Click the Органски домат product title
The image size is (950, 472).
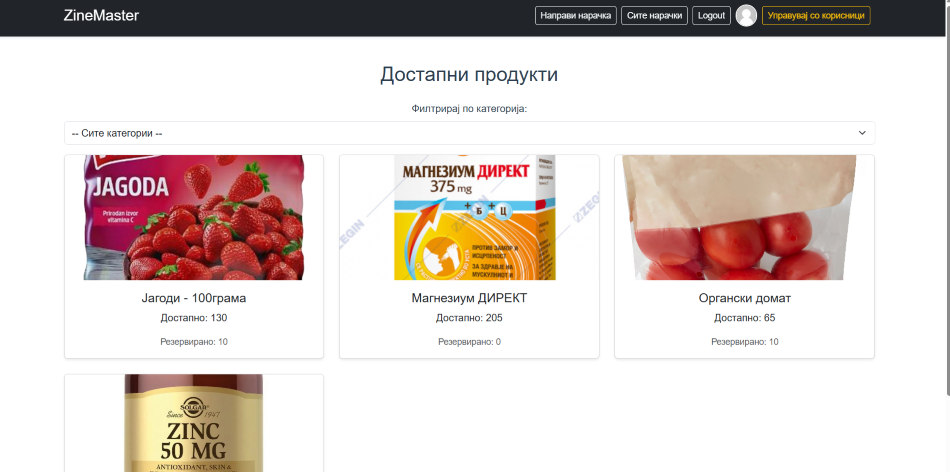[x=744, y=298]
